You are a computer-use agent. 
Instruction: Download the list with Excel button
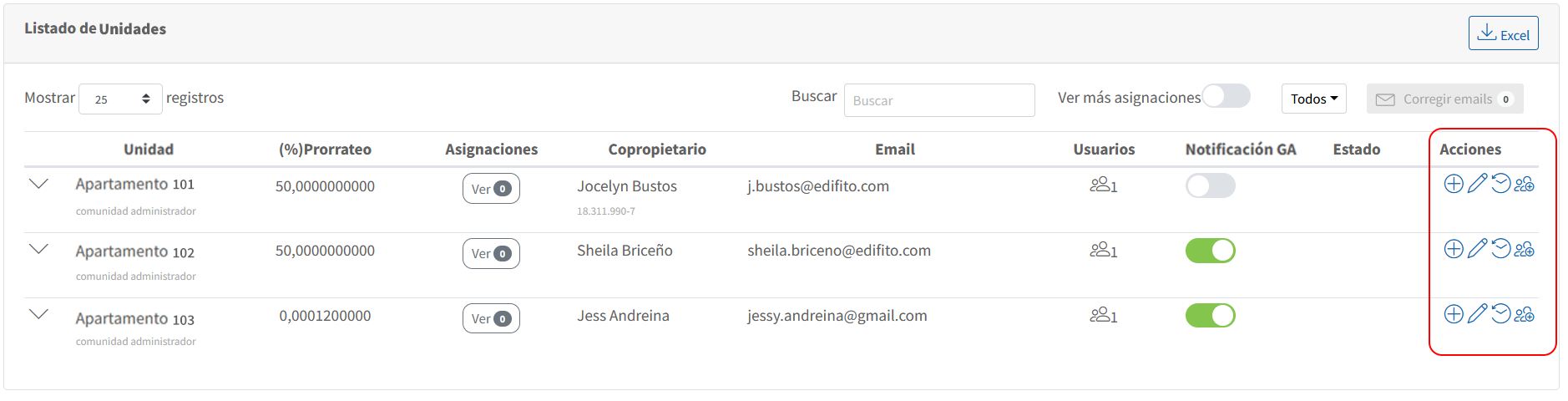point(1503,33)
